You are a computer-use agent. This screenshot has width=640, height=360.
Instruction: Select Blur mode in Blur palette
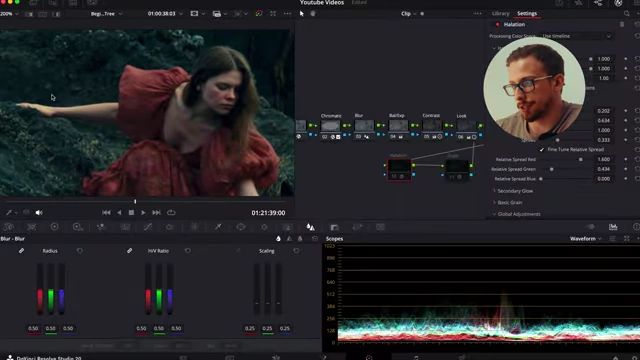[x=278, y=239]
